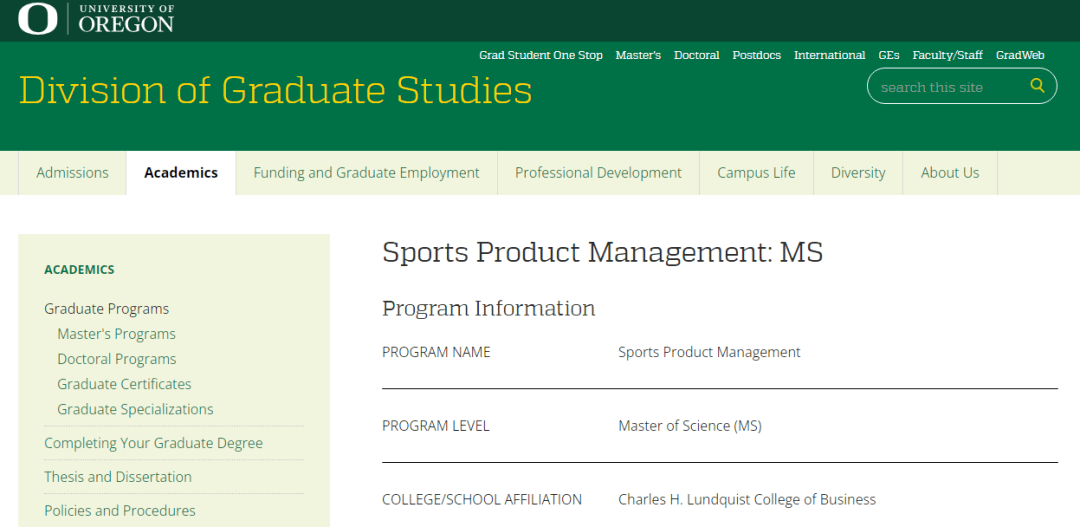1080x527 pixels.
Task: Open Professional Development tab
Action: click(599, 173)
